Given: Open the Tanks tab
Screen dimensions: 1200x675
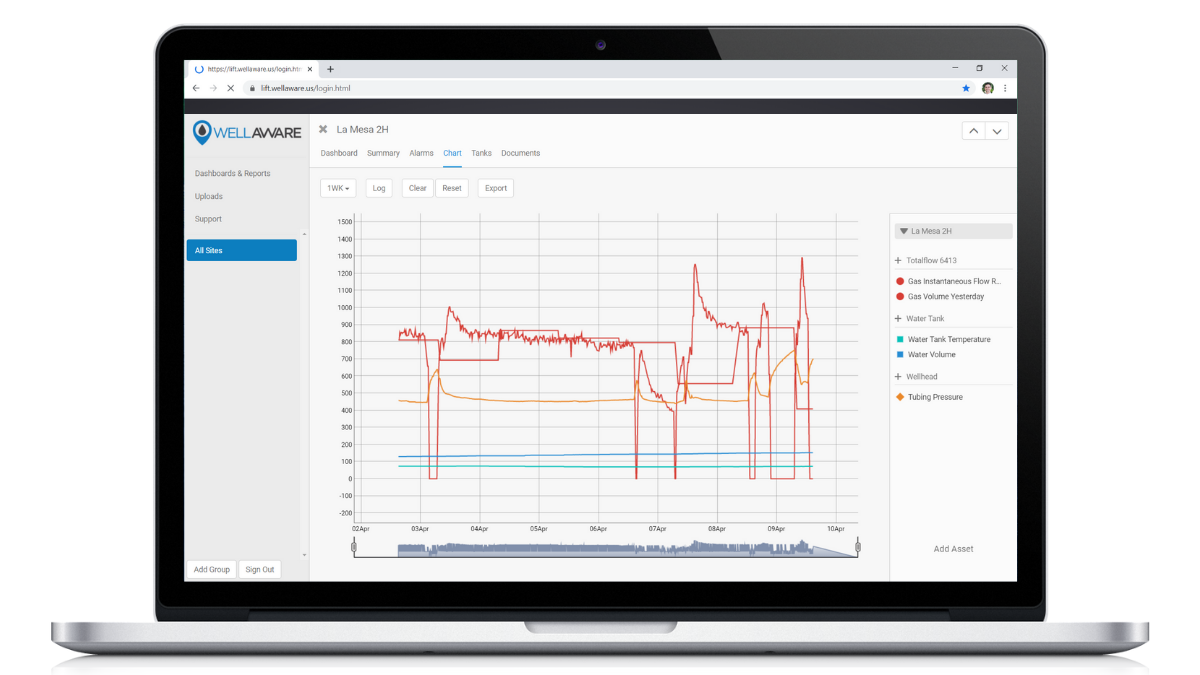Looking at the screenshot, I should (481, 153).
